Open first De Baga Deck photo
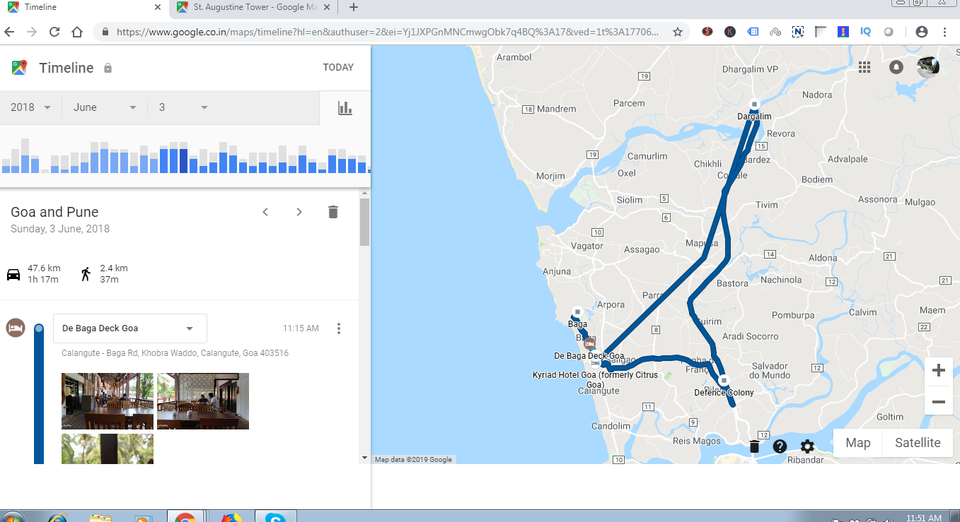 point(107,401)
